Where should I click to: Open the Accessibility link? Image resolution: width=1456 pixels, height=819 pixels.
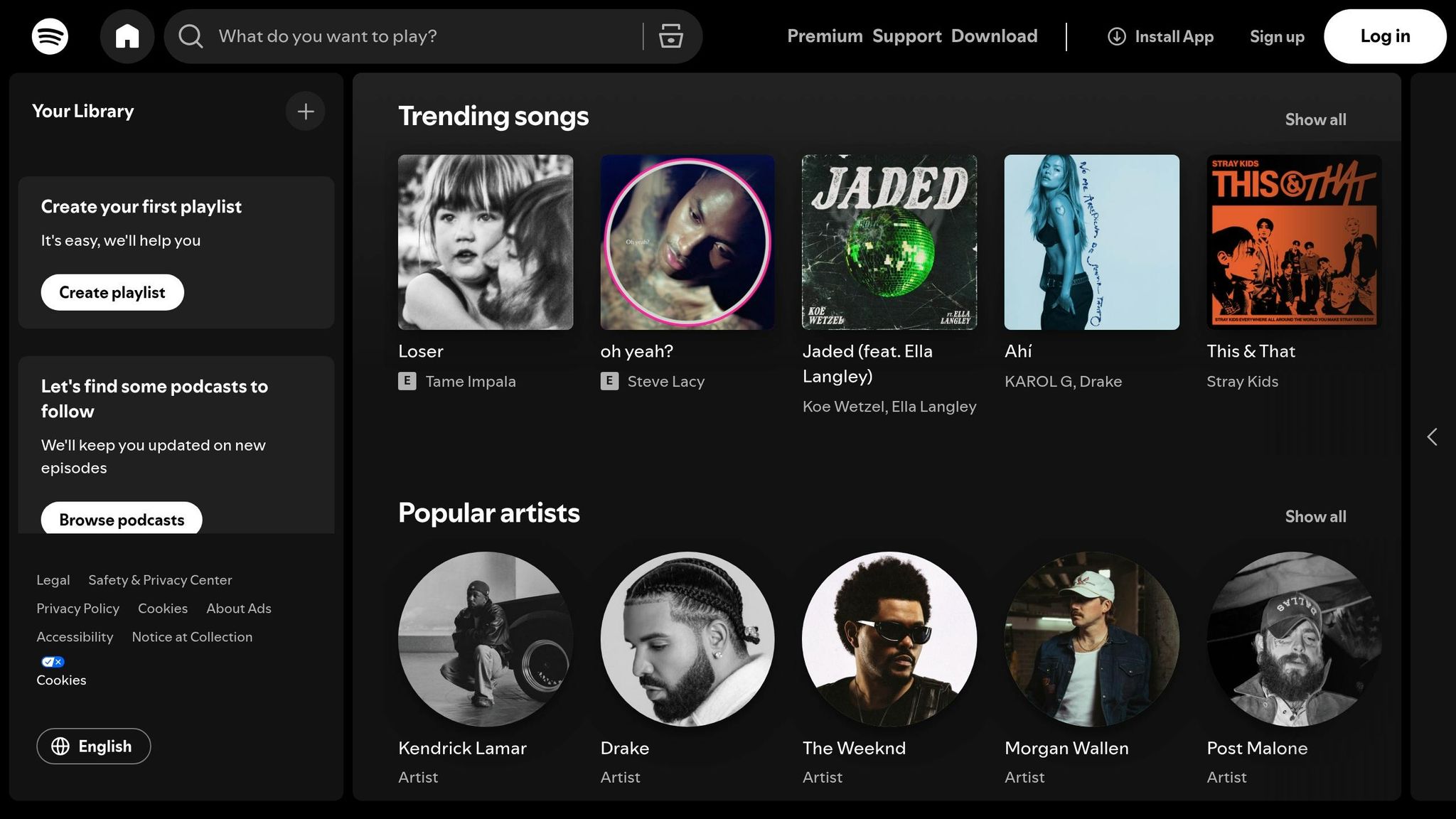pos(75,637)
